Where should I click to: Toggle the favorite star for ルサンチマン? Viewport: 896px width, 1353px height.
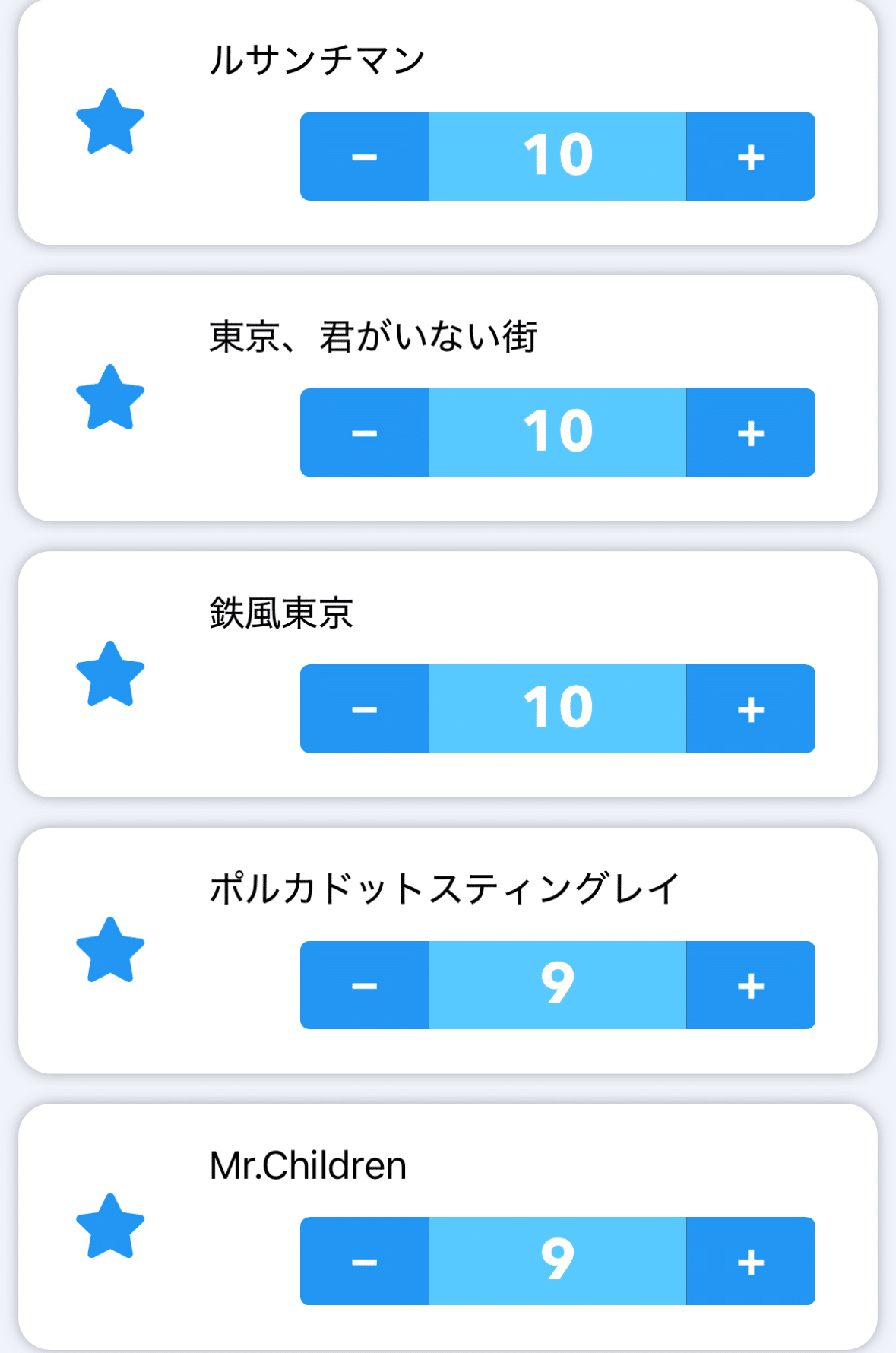coord(110,122)
